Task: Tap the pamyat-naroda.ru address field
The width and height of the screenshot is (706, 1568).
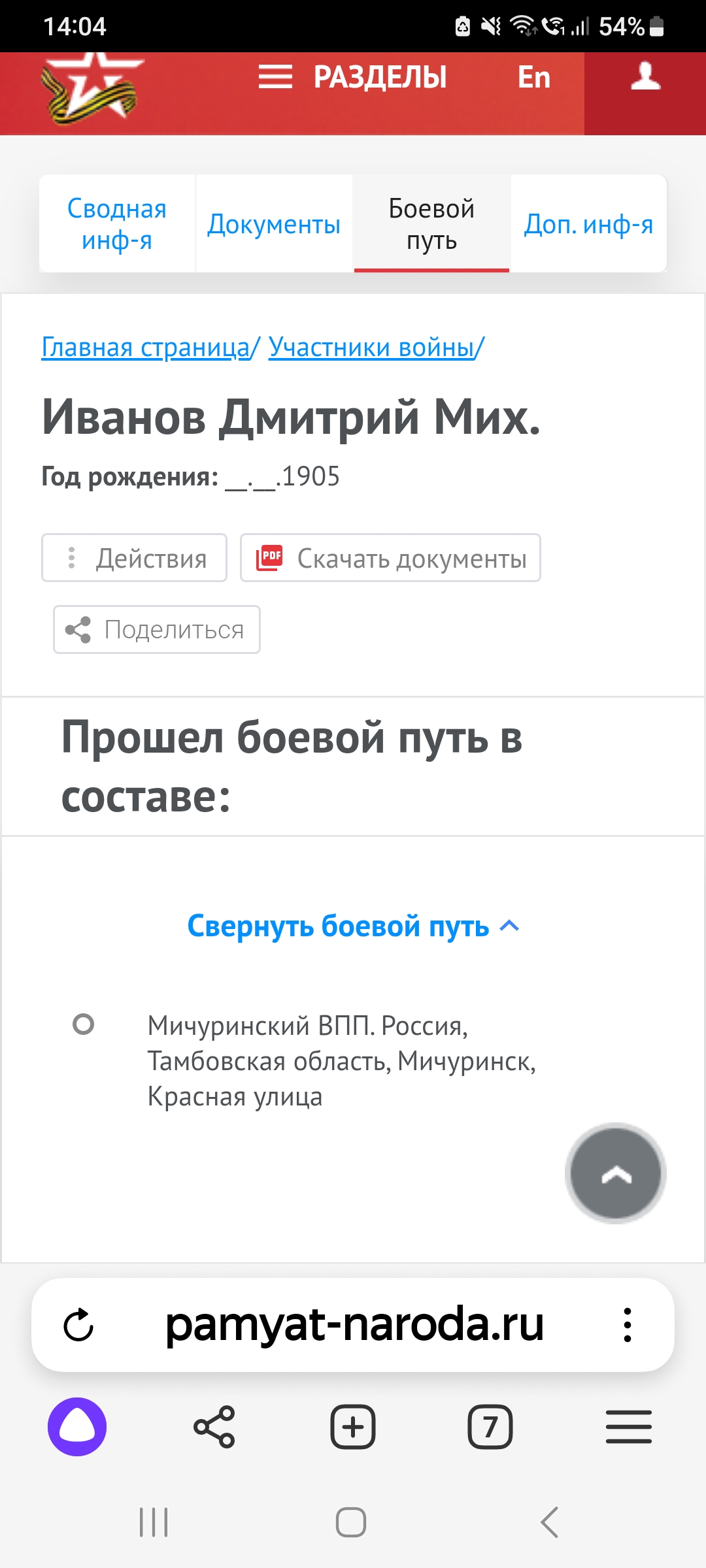Action: click(x=354, y=1325)
